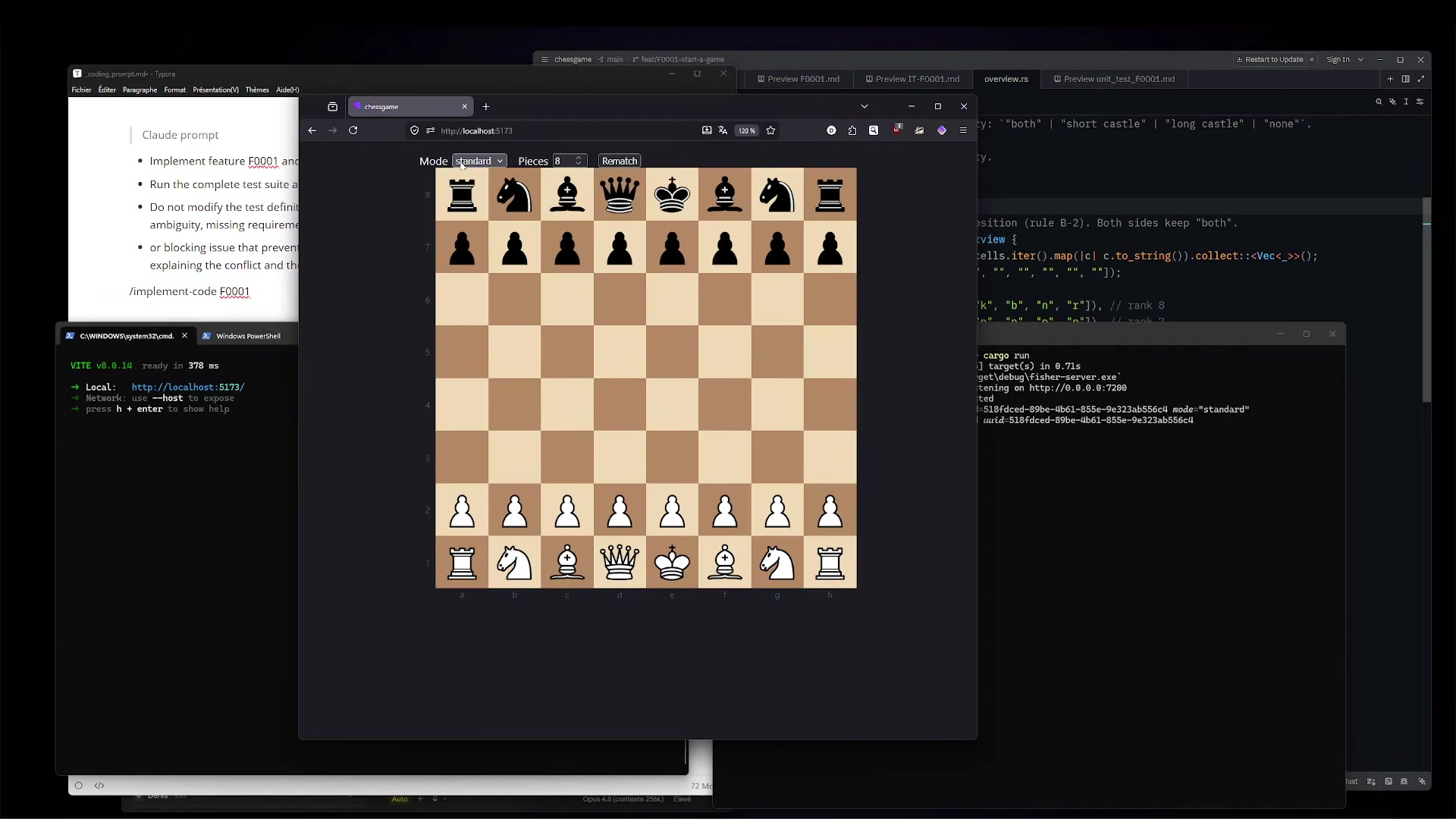This screenshot has height=819, width=1456.
Task: Open the browser extensions puzzle icon
Action: (852, 130)
